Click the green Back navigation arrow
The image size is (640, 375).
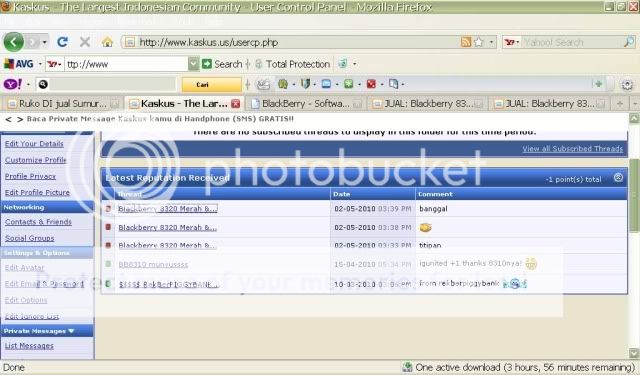tap(13, 42)
